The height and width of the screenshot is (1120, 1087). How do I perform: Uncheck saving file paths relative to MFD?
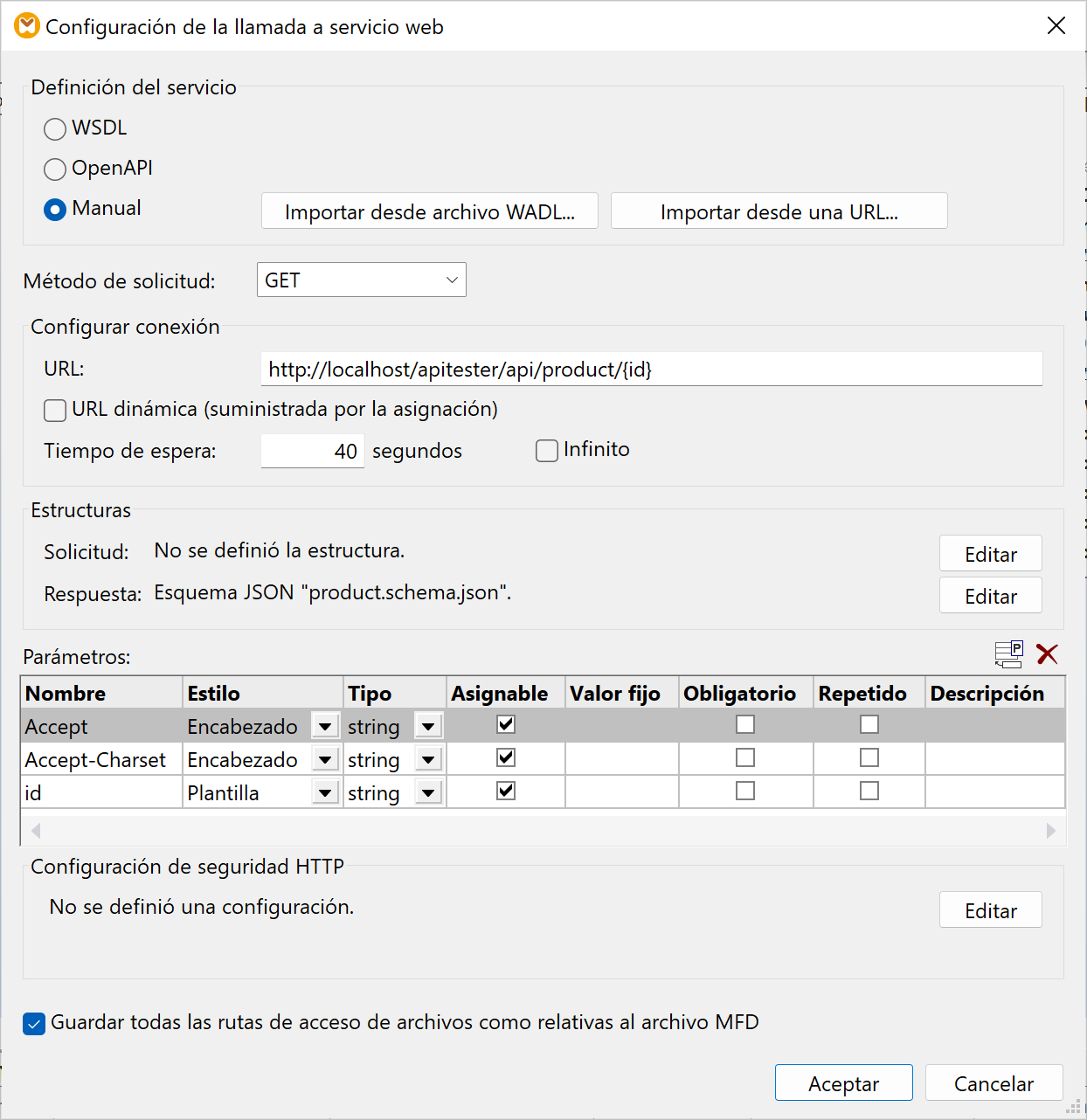pos(34,1024)
